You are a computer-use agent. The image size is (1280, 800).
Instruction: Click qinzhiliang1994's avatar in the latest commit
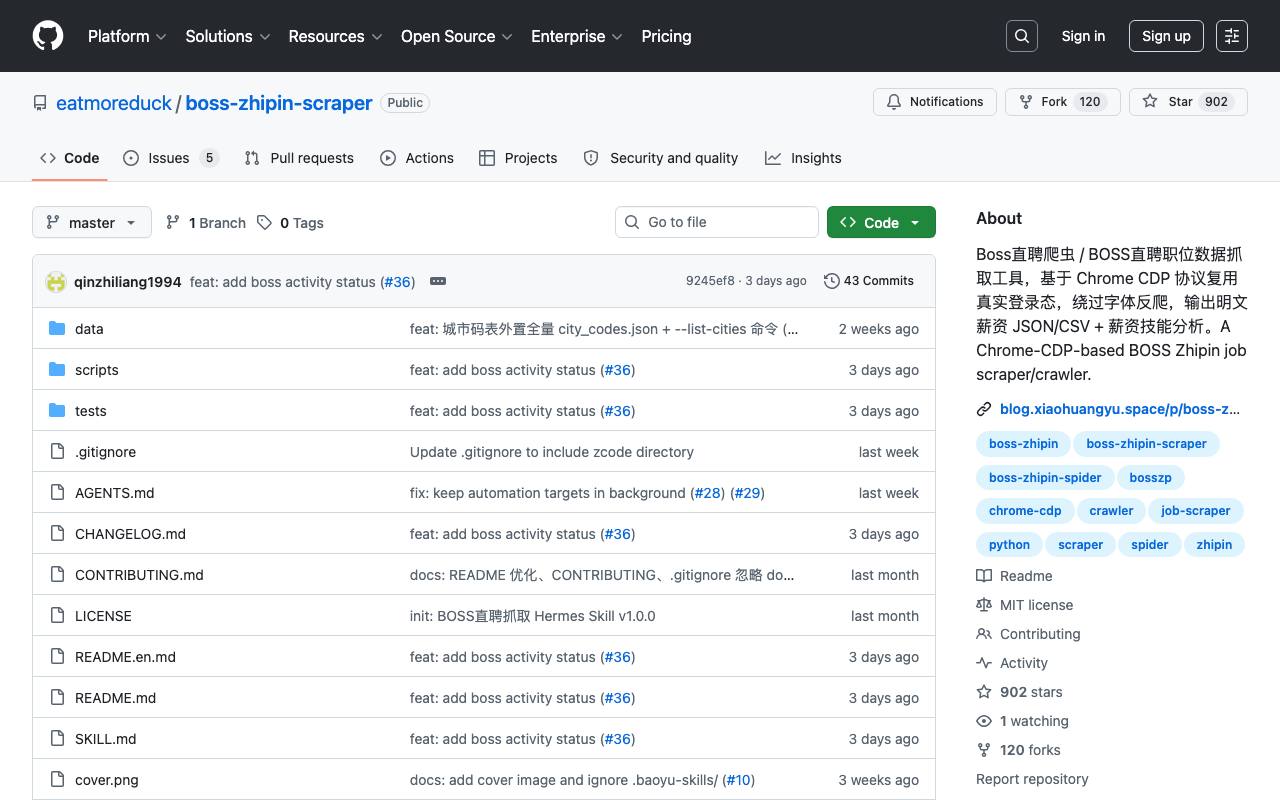(x=56, y=282)
